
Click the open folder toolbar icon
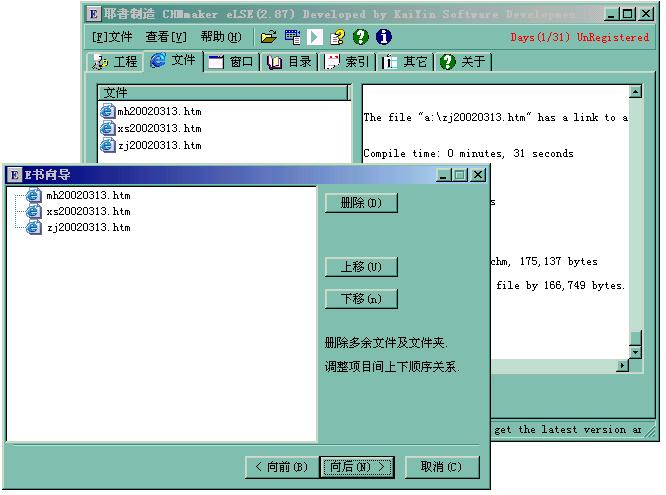point(268,37)
